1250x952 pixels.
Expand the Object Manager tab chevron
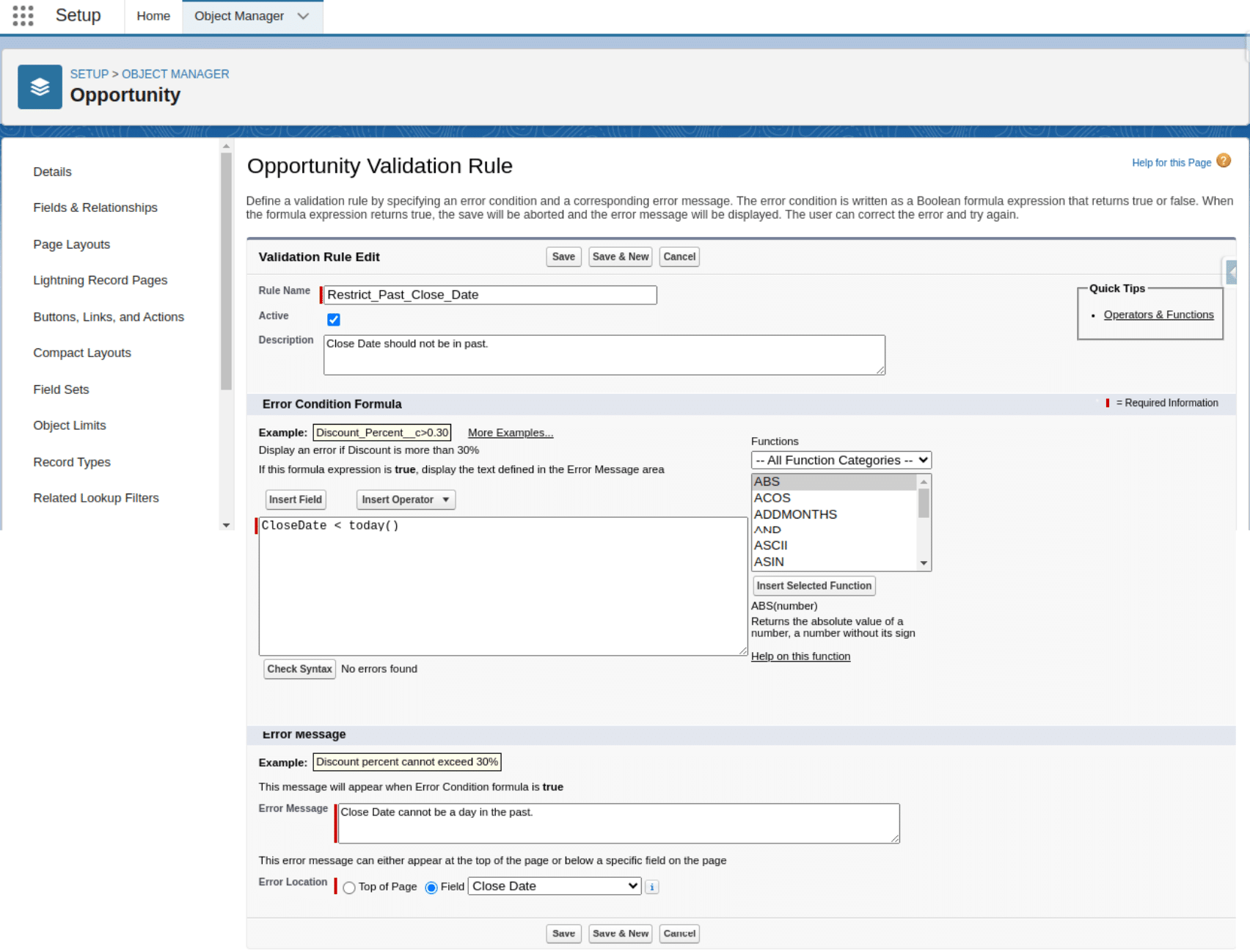303,15
